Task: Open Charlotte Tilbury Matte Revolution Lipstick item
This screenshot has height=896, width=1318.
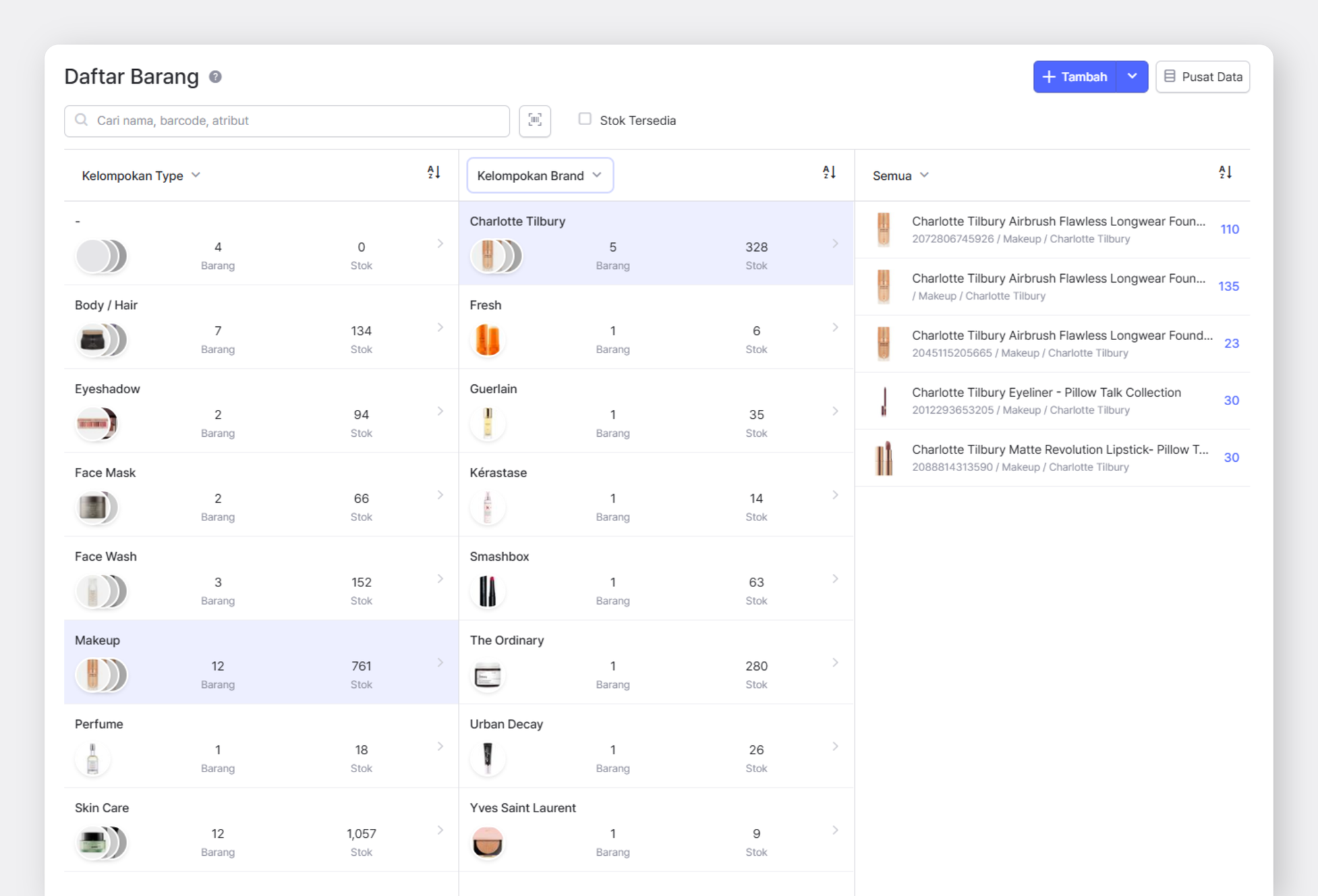Action: point(1052,458)
